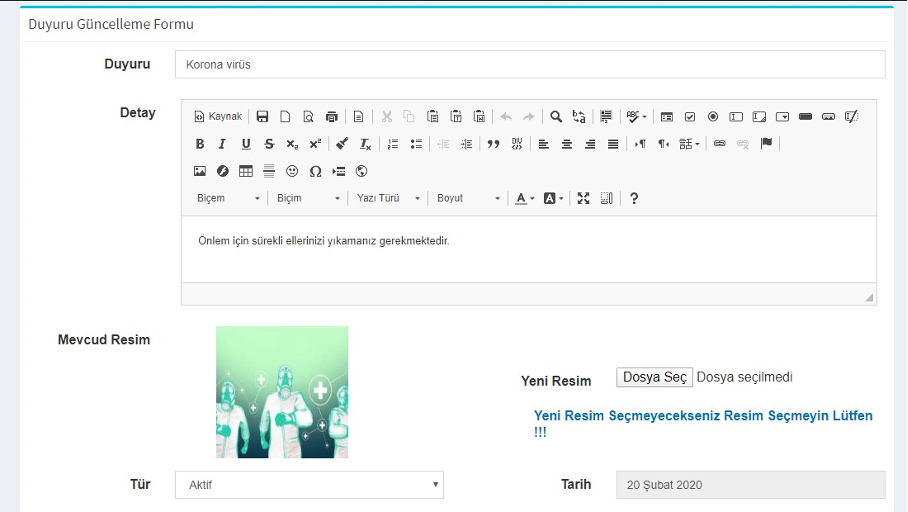Image resolution: width=908 pixels, height=512 pixels.
Task: Open the Yazı Türü font dropdown
Action: pyautogui.click(x=388, y=198)
